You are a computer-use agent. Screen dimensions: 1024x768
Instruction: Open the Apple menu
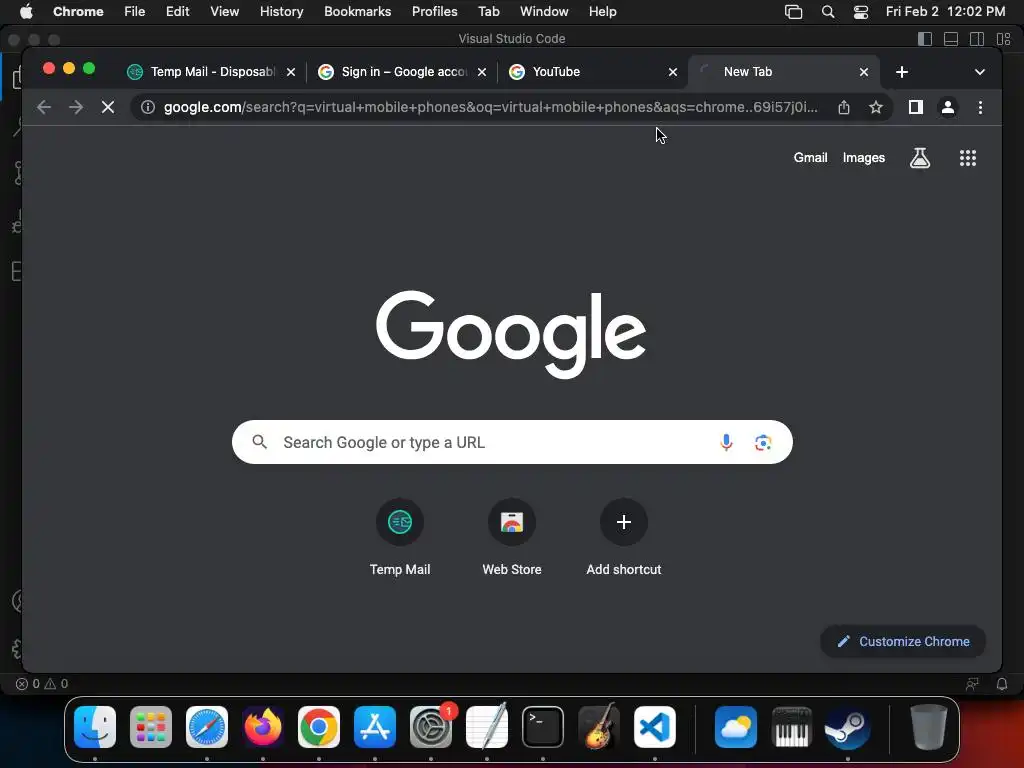tap(26, 12)
